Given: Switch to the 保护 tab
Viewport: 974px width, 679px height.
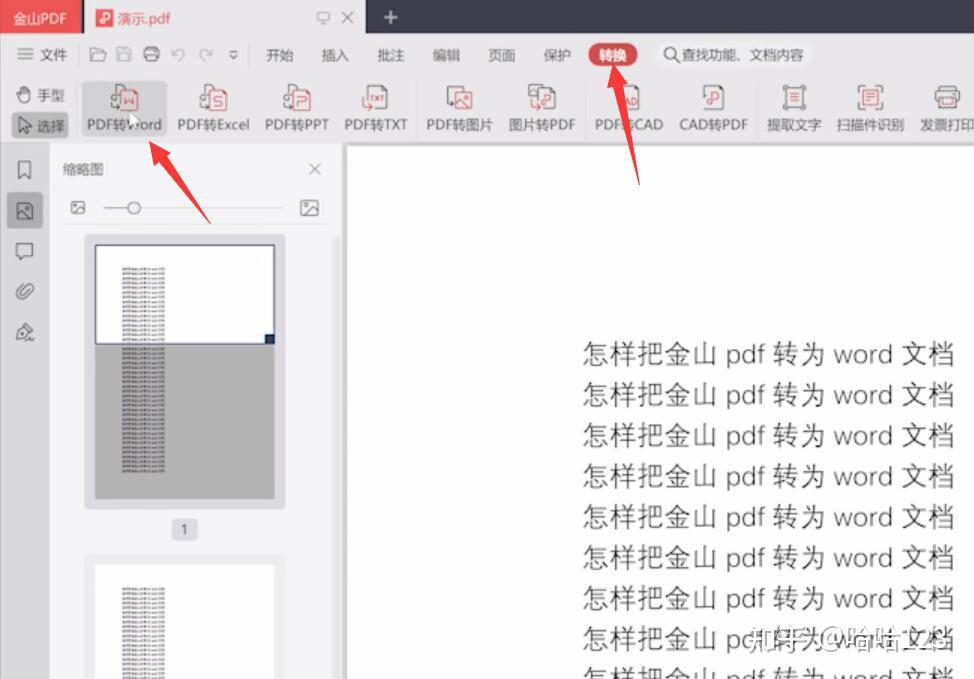Looking at the screenshot, I should click(557, 55).
